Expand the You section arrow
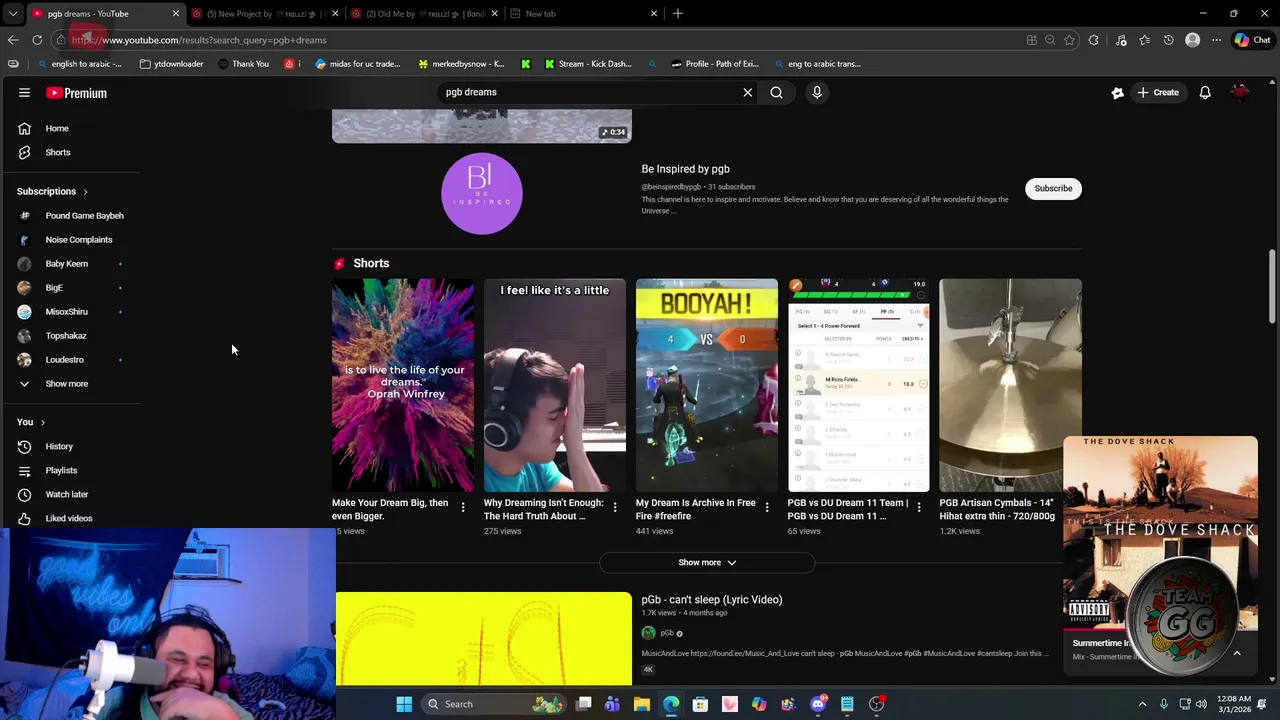The image size is (1280, 720). pos(42,422)
